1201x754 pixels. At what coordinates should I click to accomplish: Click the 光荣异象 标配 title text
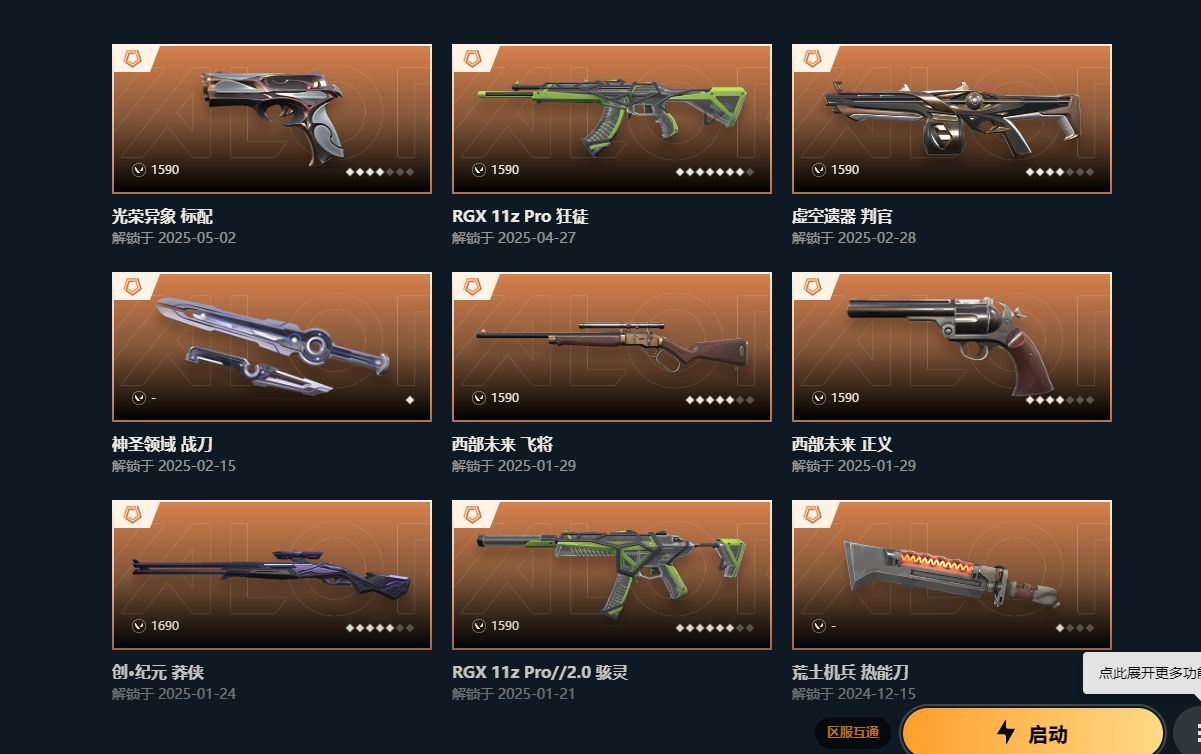coord(162,216)
